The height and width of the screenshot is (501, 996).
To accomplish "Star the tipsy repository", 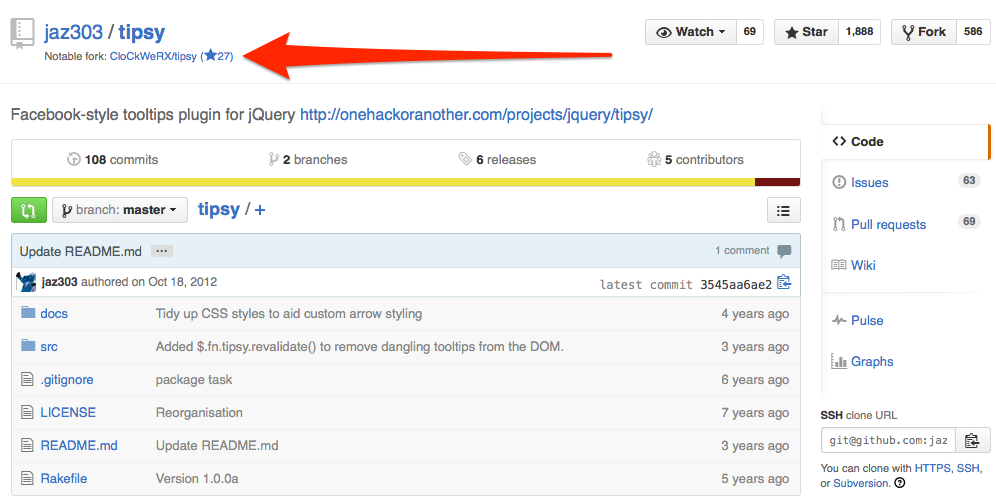I will 807,32.
